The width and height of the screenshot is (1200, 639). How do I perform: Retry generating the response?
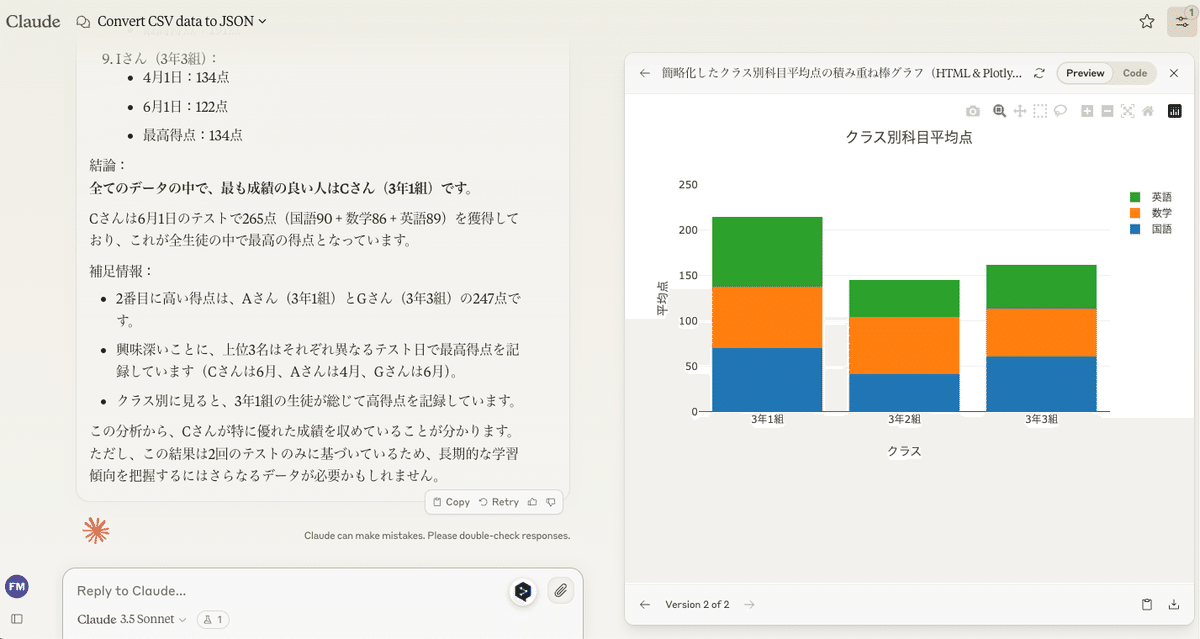[499, 502]
